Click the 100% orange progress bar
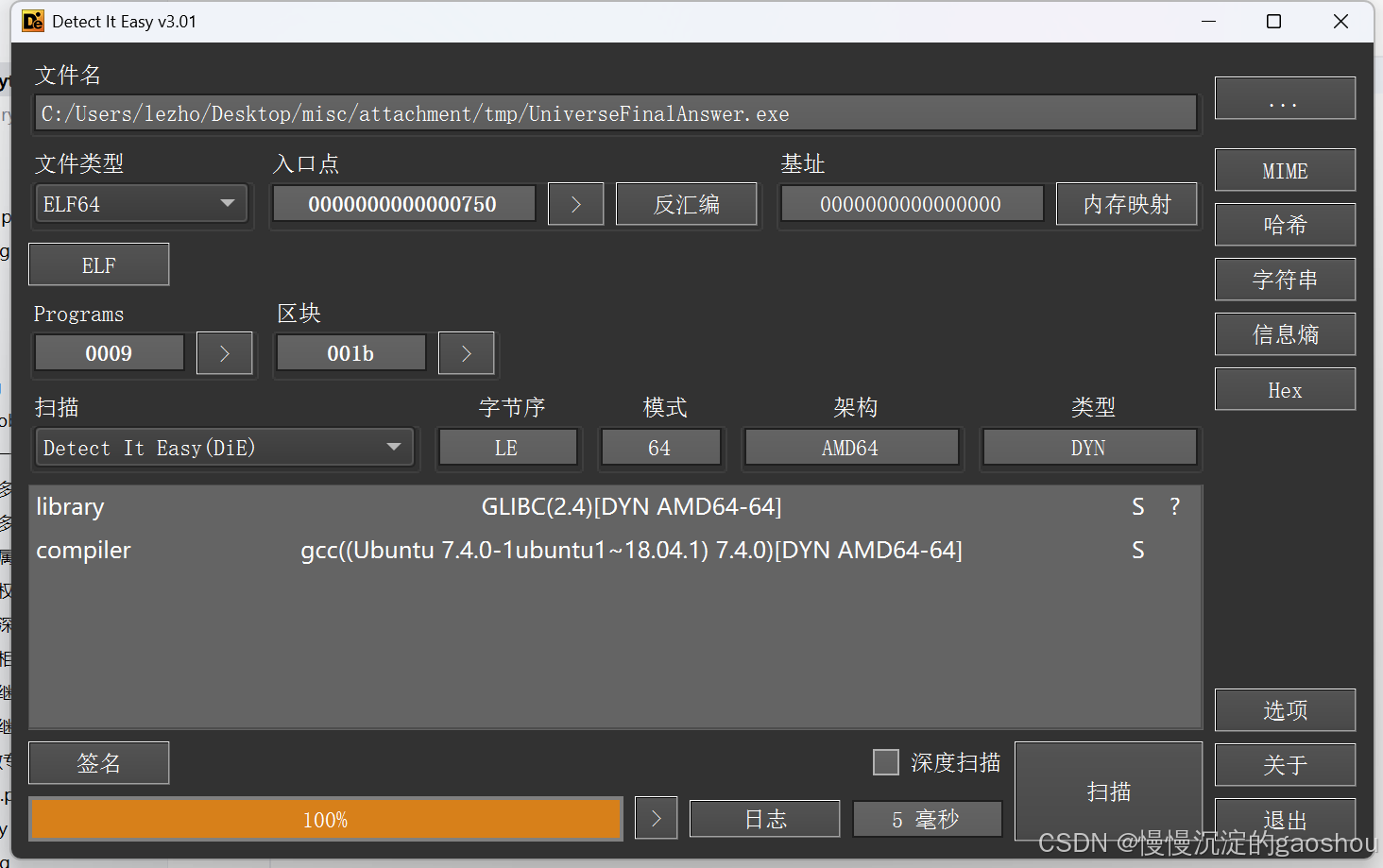The width and height of the screenshot is (1383, 868). pos(326,819)
